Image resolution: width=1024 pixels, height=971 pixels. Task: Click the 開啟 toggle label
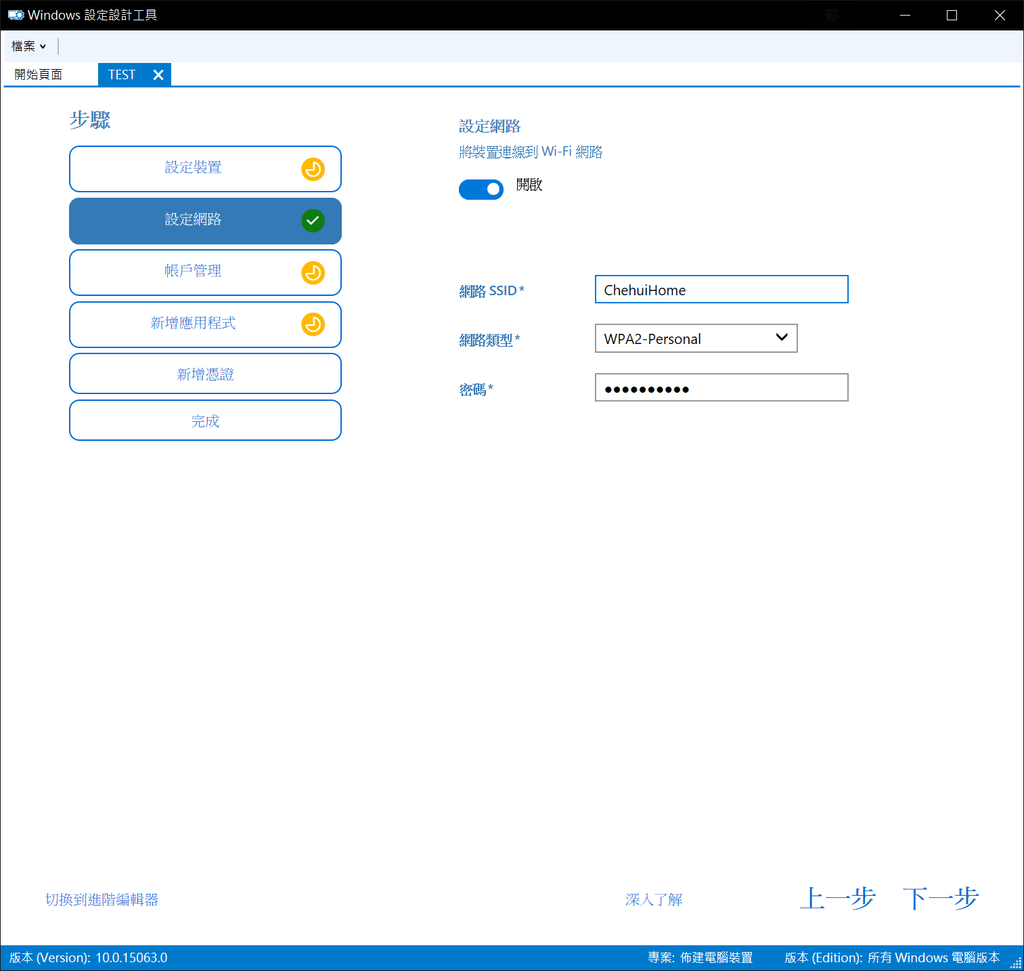(x=529, y=185)
